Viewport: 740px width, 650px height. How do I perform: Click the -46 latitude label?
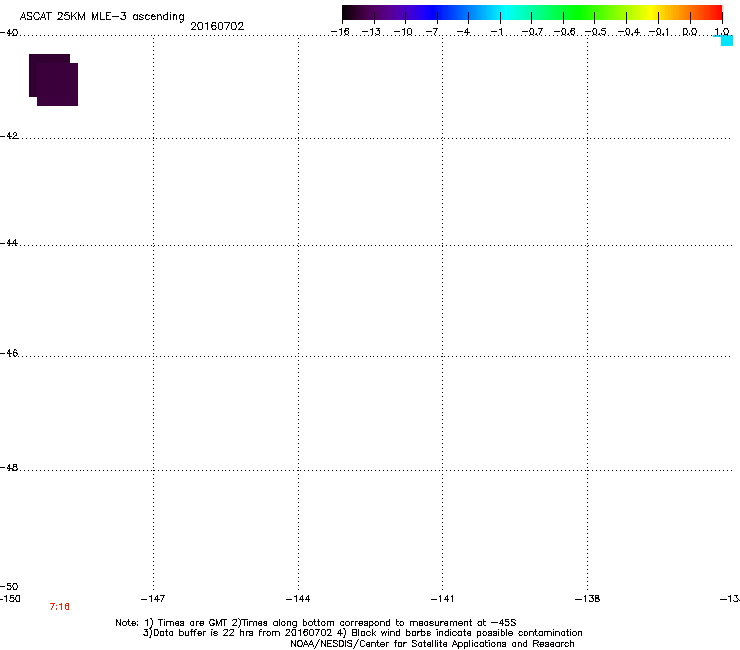[x=9, y=353]
